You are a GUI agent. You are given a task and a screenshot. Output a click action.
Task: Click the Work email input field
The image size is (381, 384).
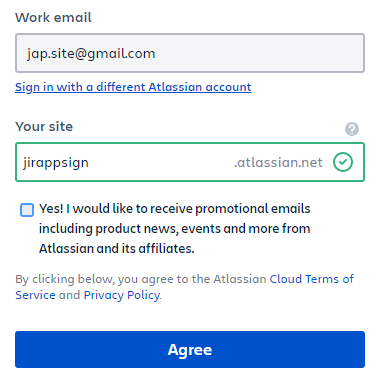pyautogui.click(x=190, y=53)
